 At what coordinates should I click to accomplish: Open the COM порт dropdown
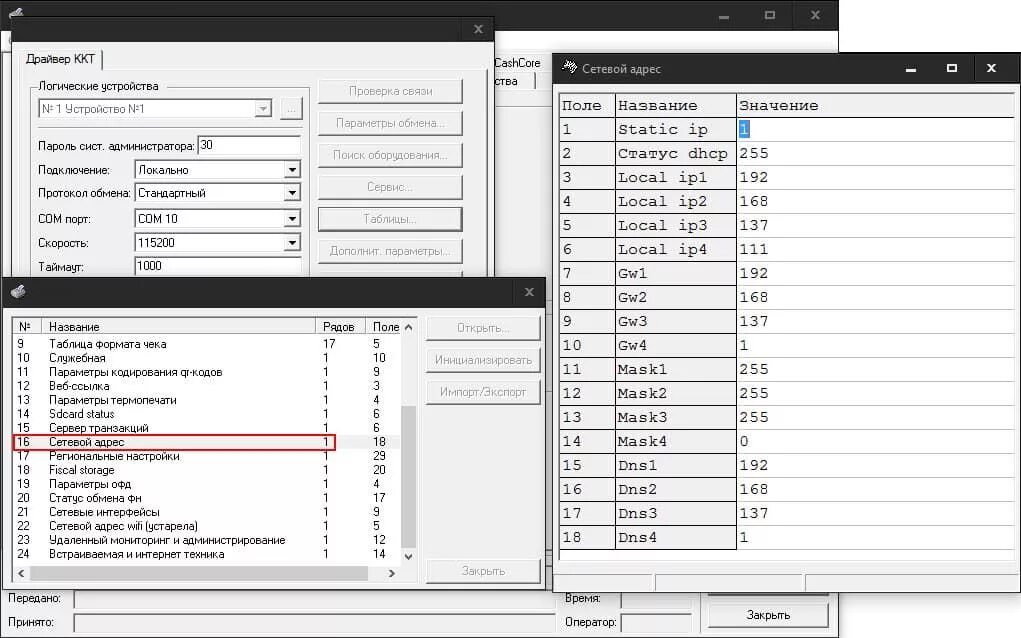(292, 219)
